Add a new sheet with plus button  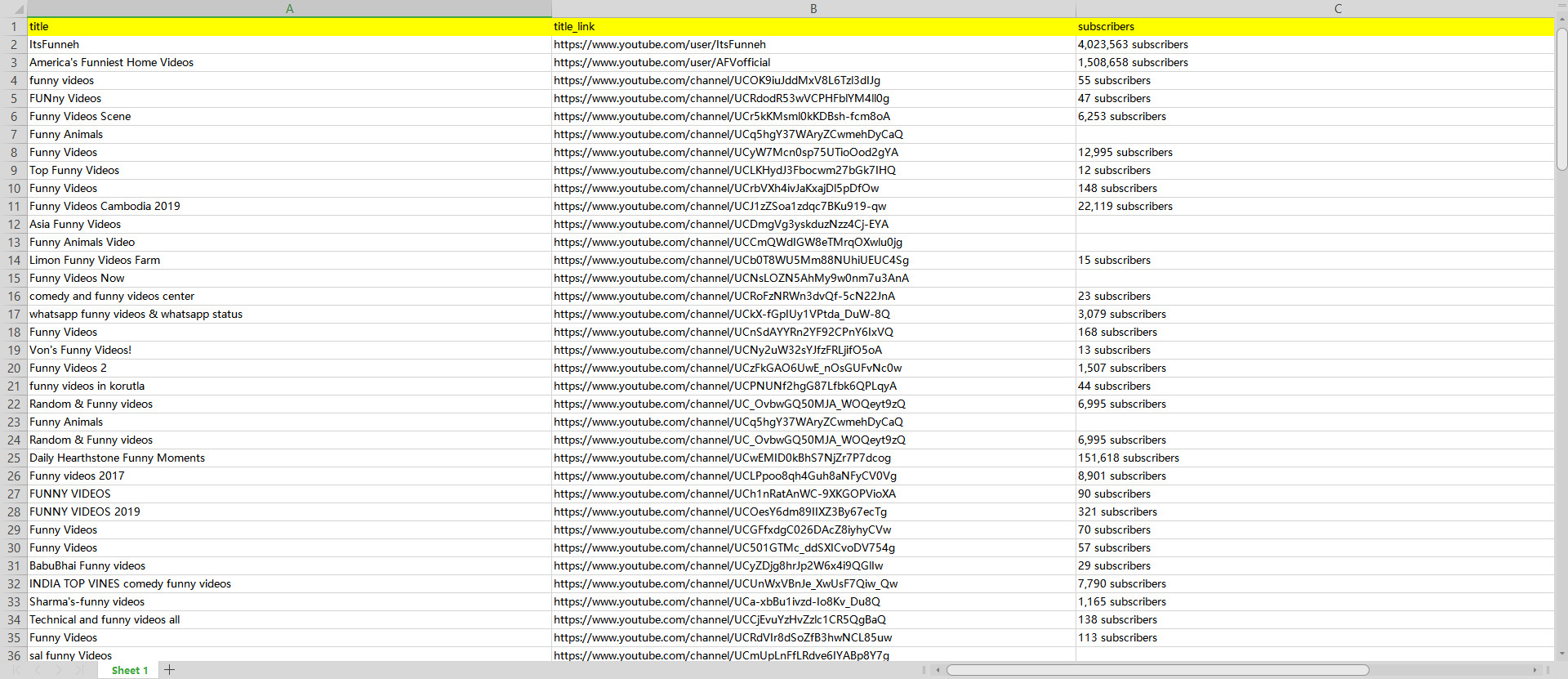coord(170,670)
